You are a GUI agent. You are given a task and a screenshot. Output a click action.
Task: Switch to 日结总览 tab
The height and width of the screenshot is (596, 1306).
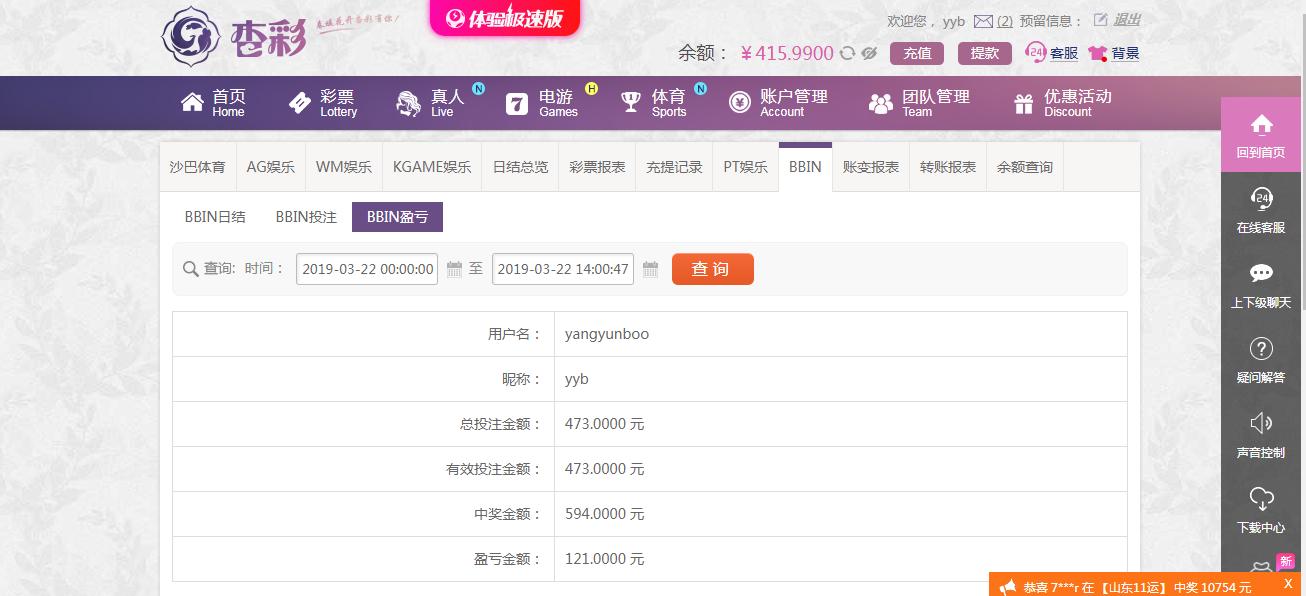pos(520,167)
